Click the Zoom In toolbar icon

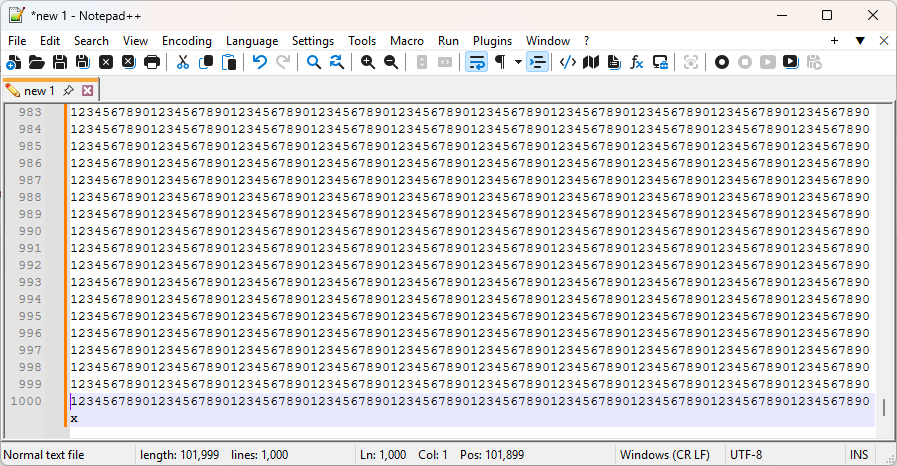click(x=368, y=62)
